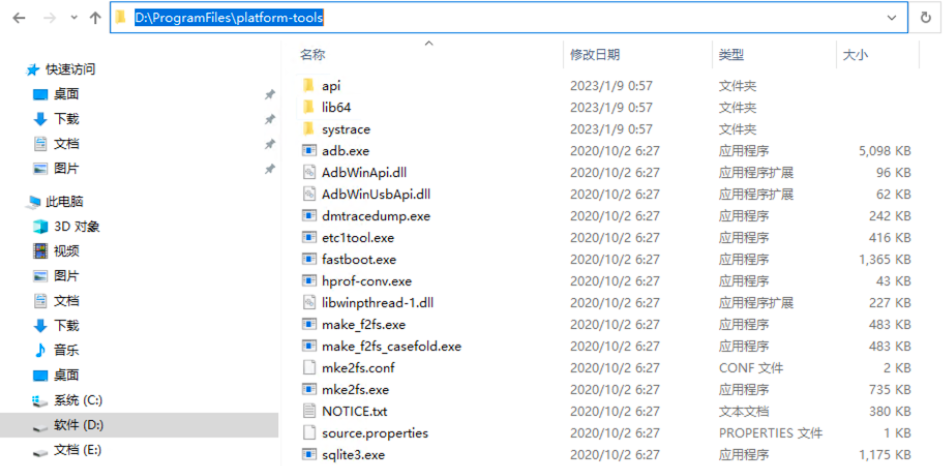Select the fastboot.exe file icon

309,259
